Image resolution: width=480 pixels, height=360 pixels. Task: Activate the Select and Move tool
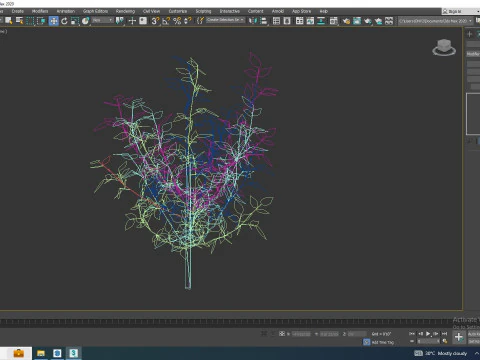click(x=53, y=21)
